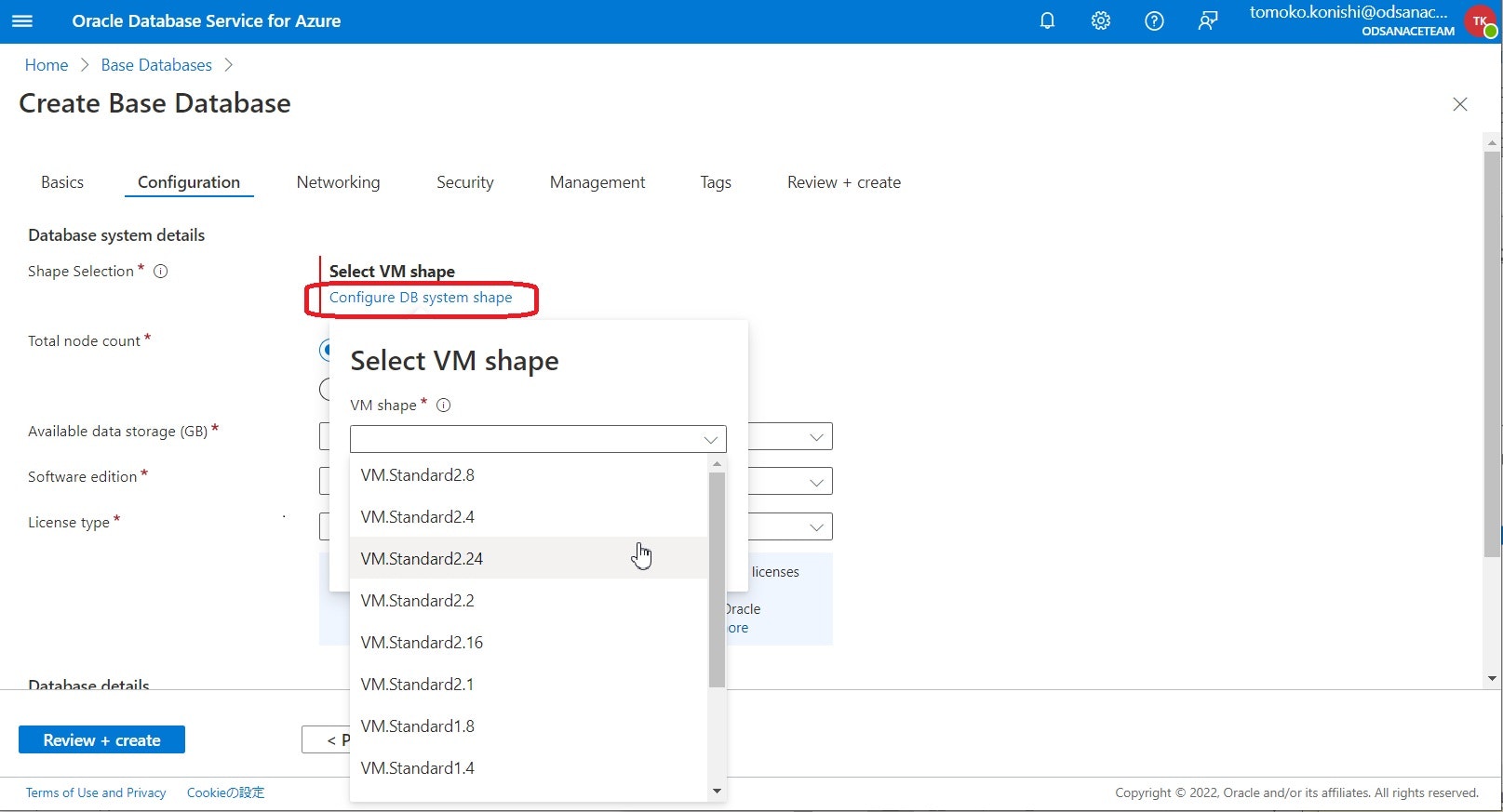Screen dimensions: 1503x812
Task: Click the dropdown list scrollbar thumb
Action: point(717,579)
